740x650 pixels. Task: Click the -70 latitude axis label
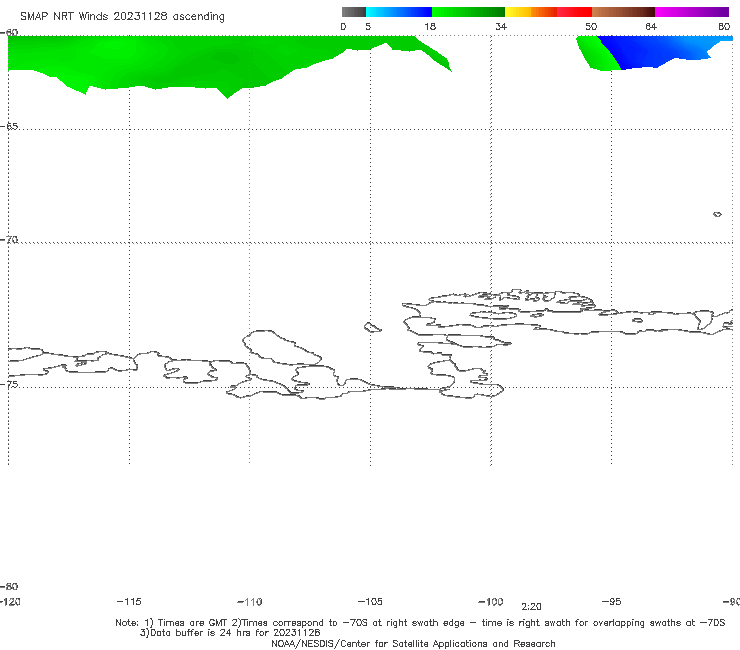point(9,240)
